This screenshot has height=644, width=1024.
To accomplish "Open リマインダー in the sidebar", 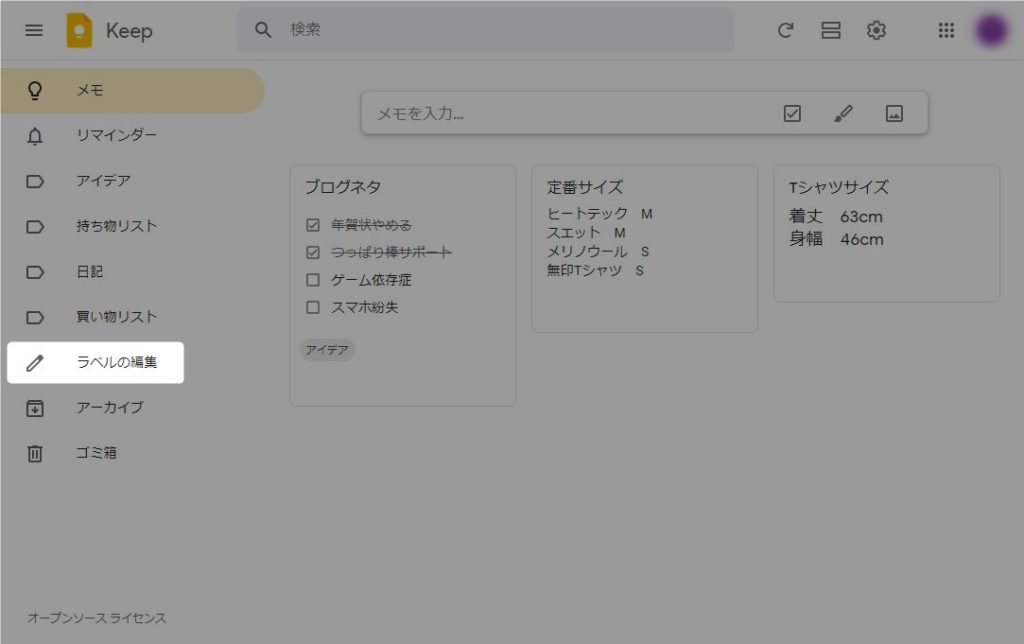I will 116,135.
